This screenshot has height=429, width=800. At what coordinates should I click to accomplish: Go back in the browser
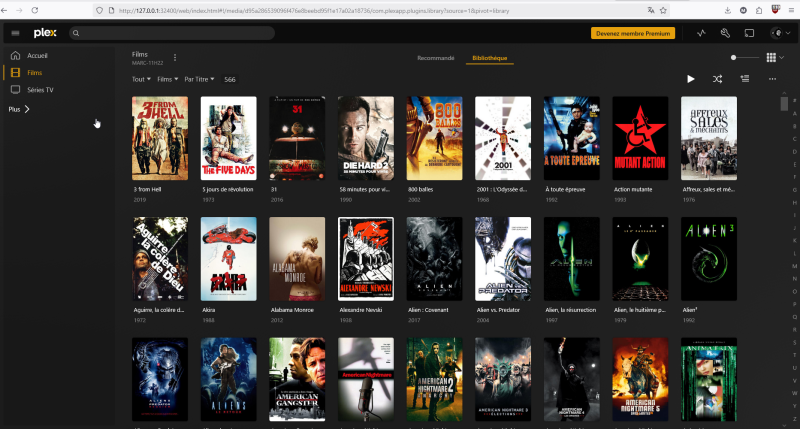[x=4, y=10]
